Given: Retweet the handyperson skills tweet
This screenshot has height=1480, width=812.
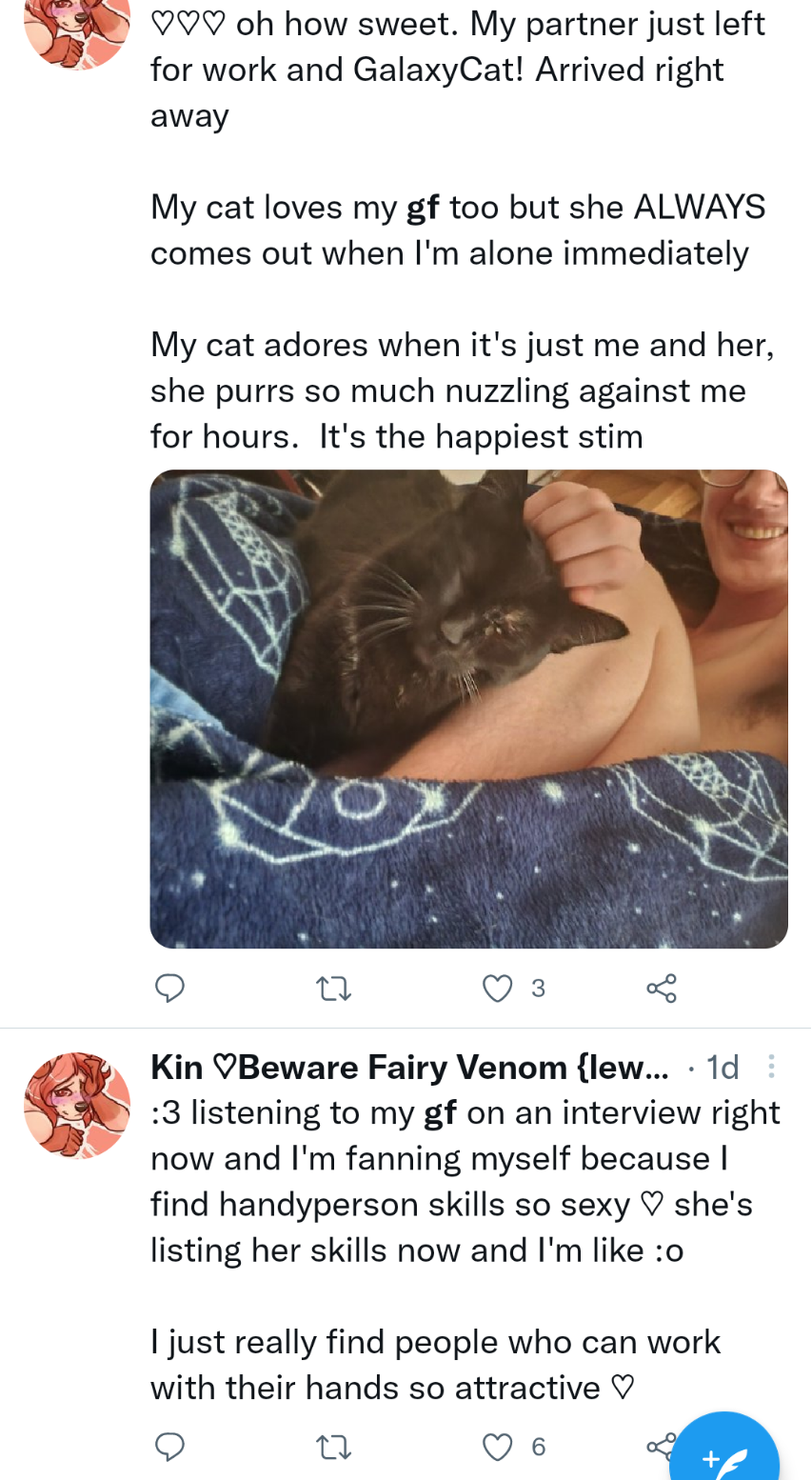Looking at the screenshot, I should [x=333, y=1448].
